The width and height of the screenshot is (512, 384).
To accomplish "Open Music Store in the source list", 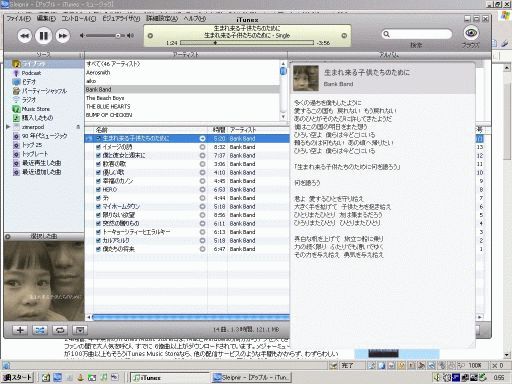I will [x=36, y=109].
